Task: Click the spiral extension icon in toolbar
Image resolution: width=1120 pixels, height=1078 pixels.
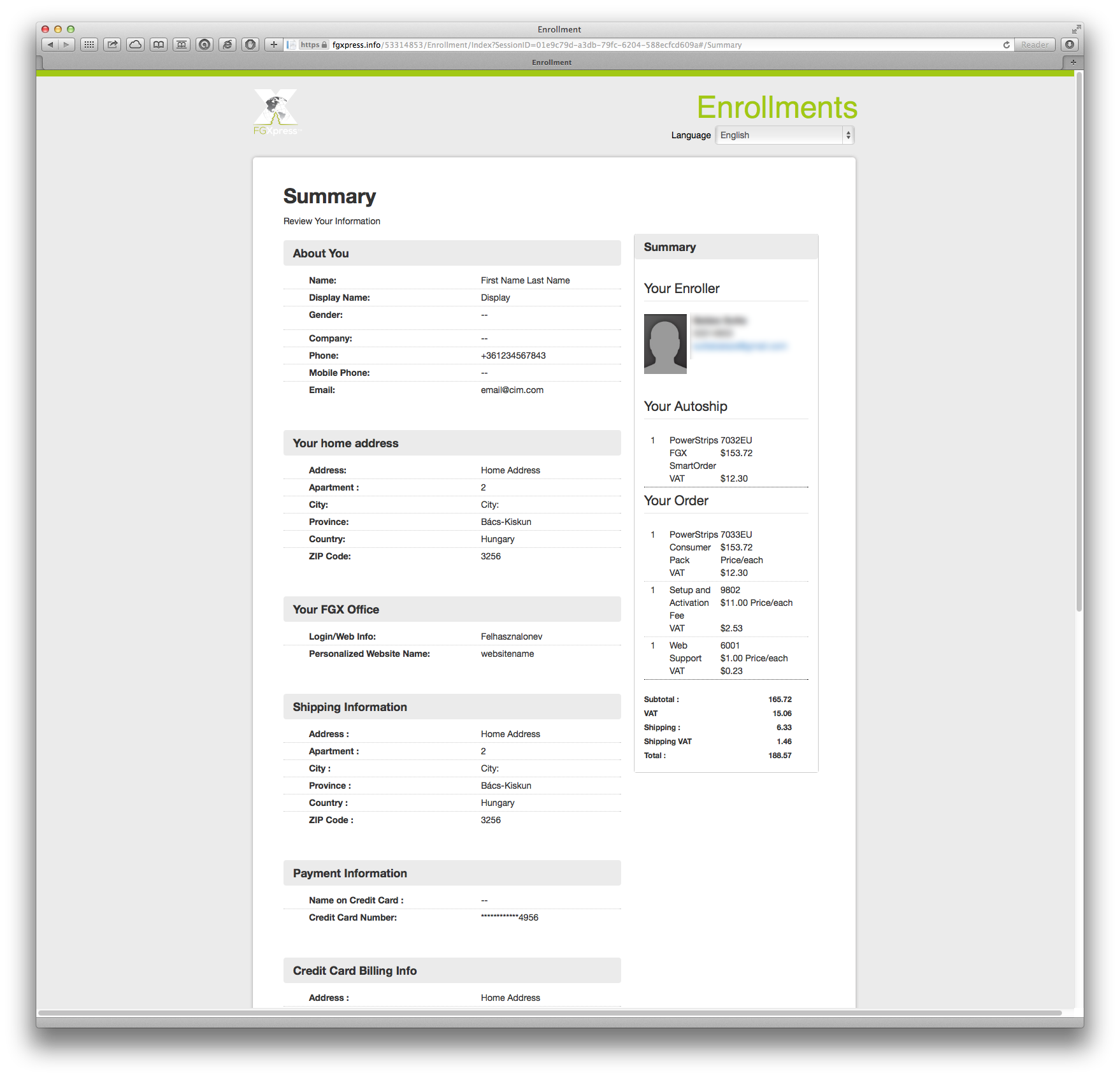Action: point(205,45)
